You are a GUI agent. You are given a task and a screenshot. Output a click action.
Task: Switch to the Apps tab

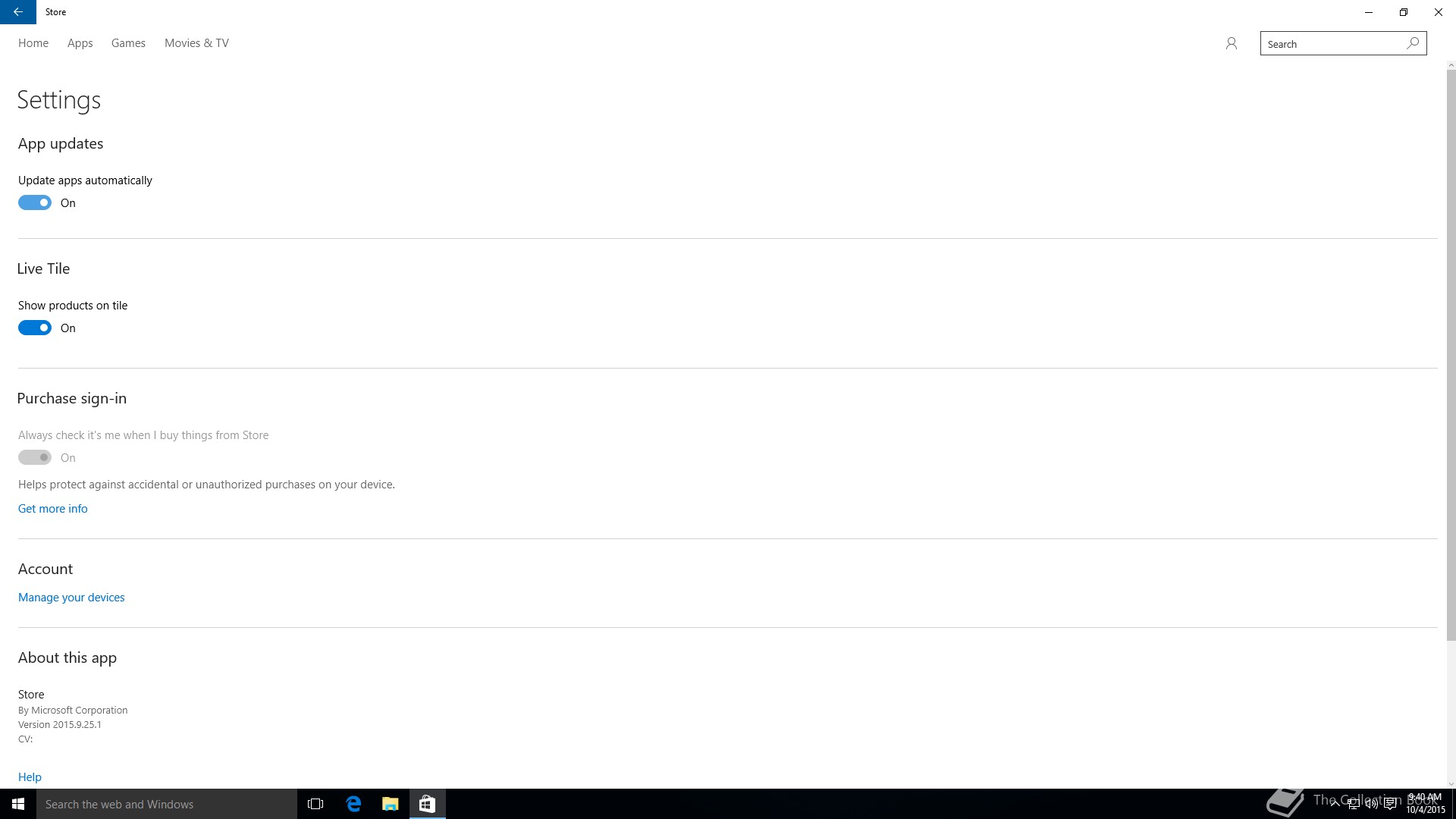click(x=80, y=43)
